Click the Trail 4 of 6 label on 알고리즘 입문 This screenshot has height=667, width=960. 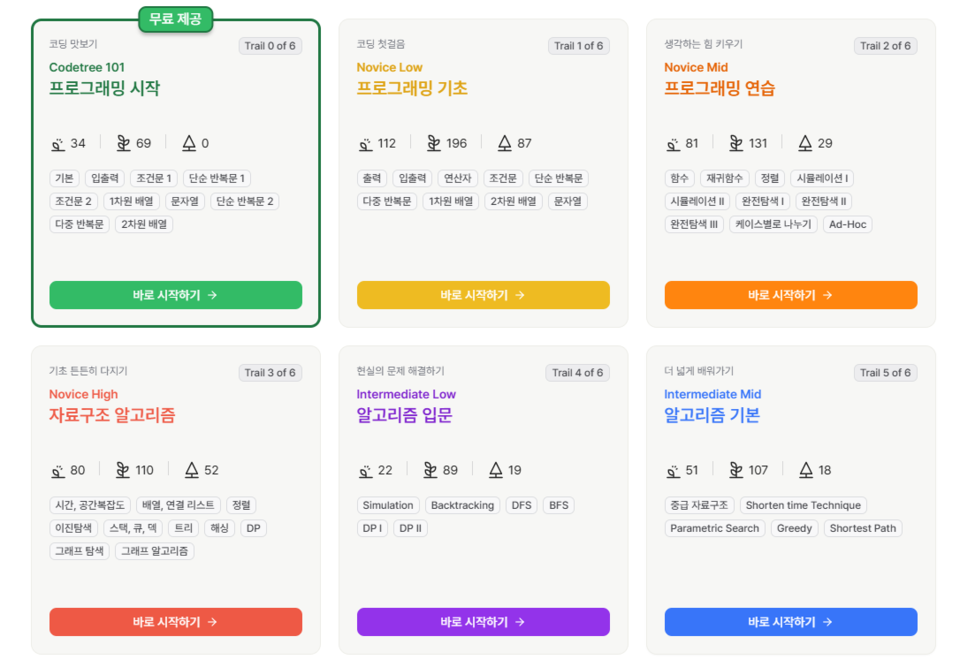pyautogui.click(x=578, y=372)
